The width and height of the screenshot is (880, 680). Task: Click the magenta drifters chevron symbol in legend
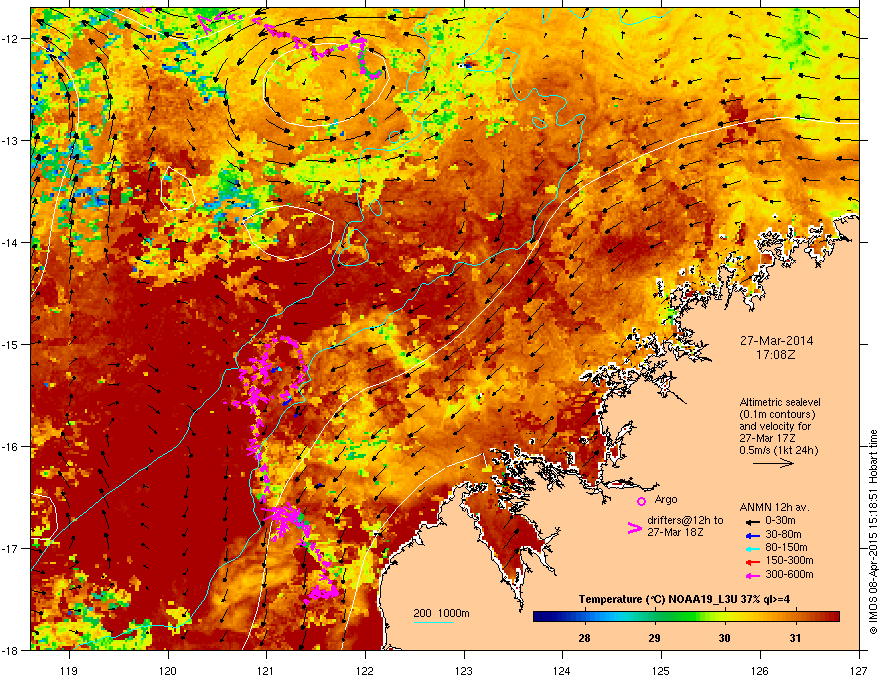pyautogui.click(x=634, y=528)
